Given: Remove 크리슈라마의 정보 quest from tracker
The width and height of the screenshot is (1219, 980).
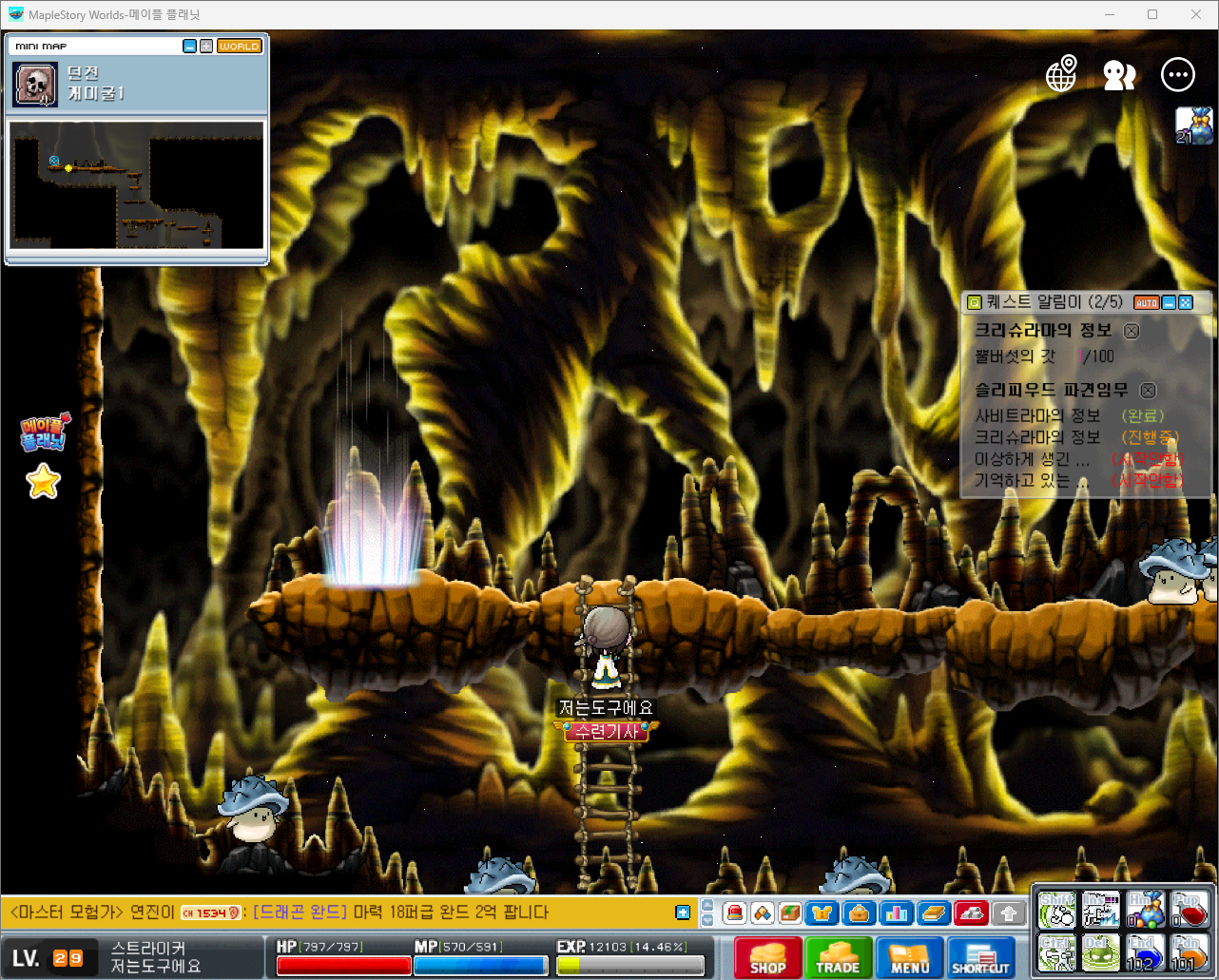Looking at the screenshot, I should tap(1132, 331).
